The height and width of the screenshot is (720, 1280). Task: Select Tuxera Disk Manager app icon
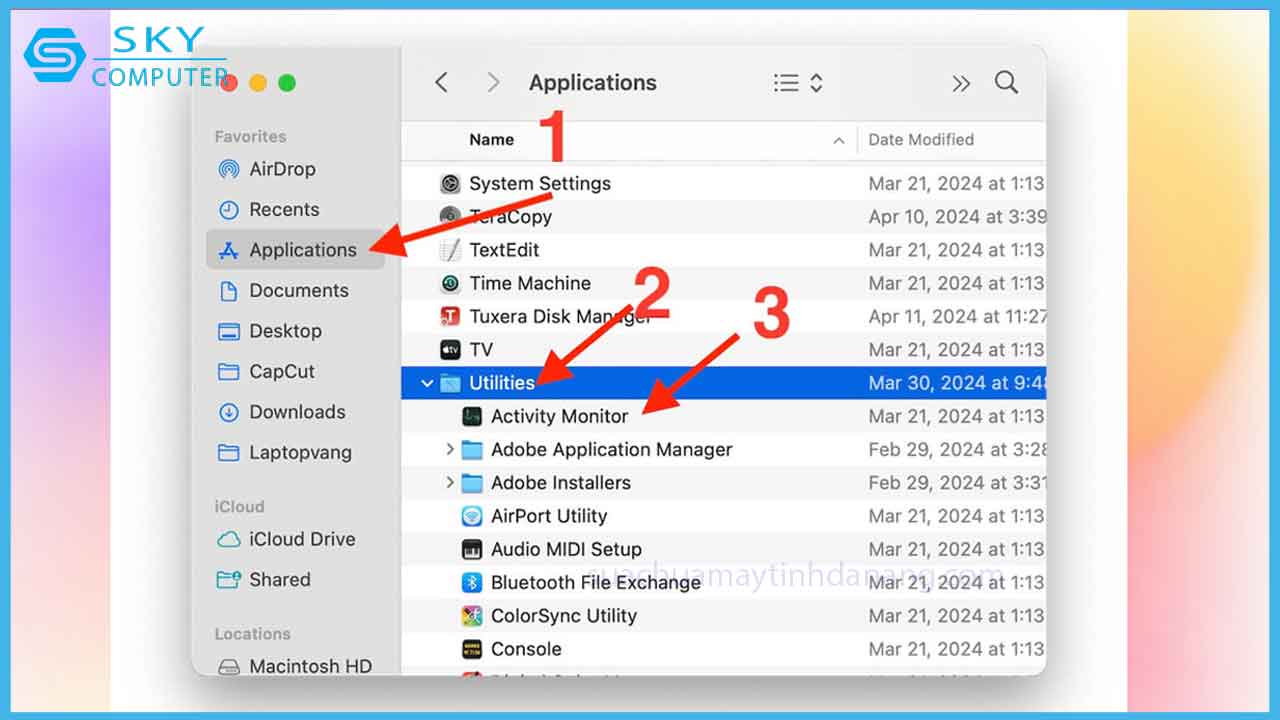450,316
